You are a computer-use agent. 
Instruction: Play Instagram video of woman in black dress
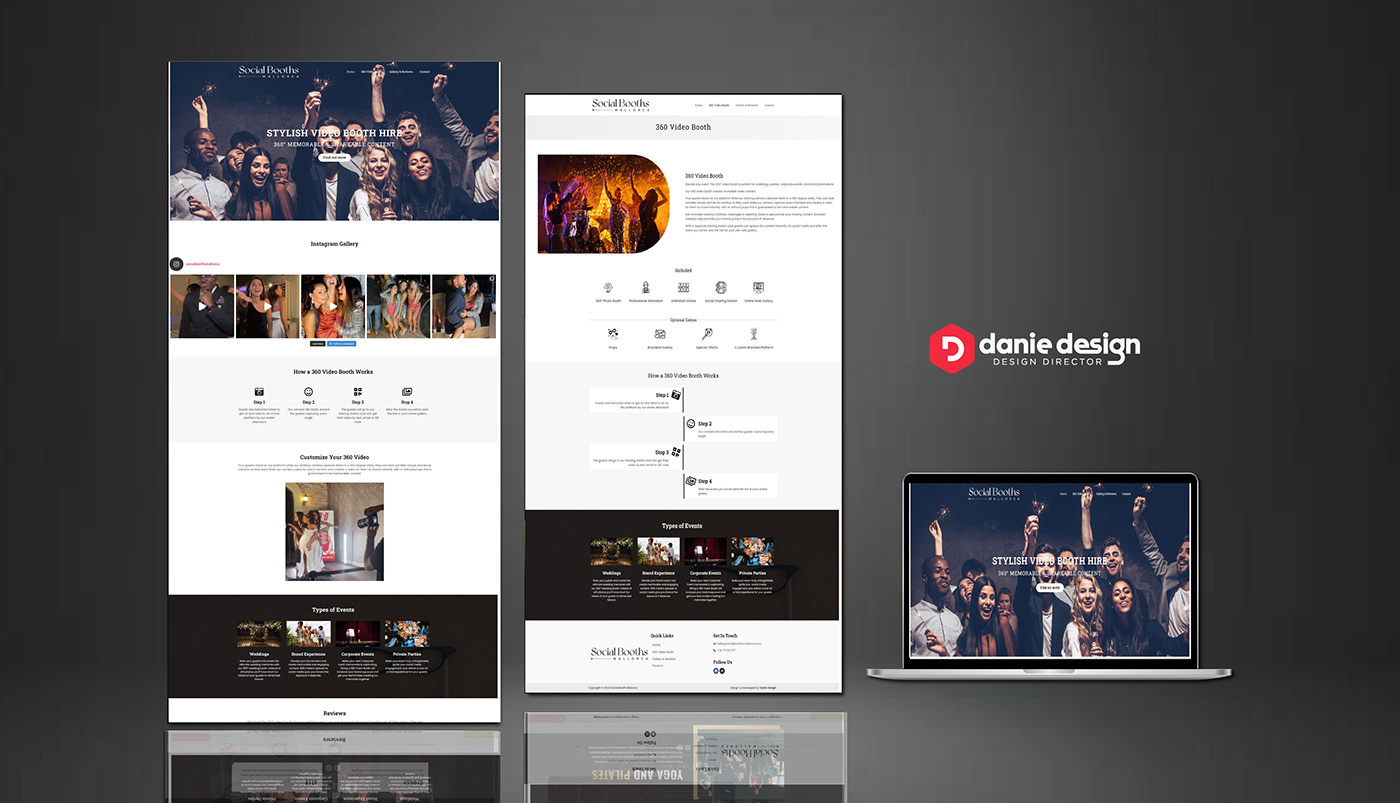(268, 306)
